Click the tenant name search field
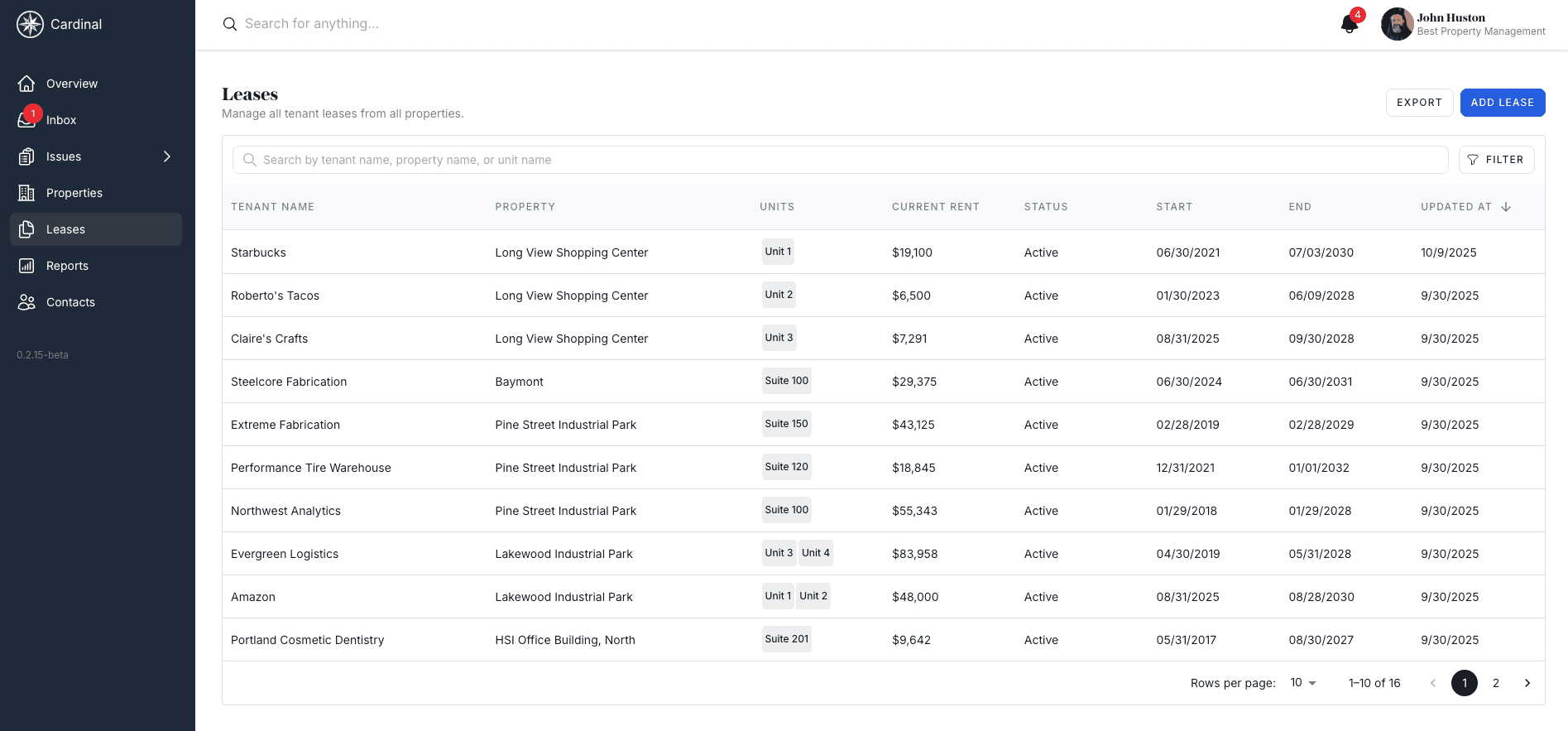The image size is (1568, 731). [840, 160]
